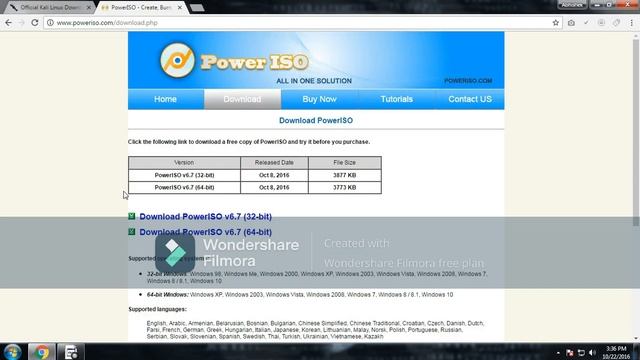Viewport: 640px width, 360px height.
Task: Open the Buy Now navigation item
Action: tap(319, 99)
